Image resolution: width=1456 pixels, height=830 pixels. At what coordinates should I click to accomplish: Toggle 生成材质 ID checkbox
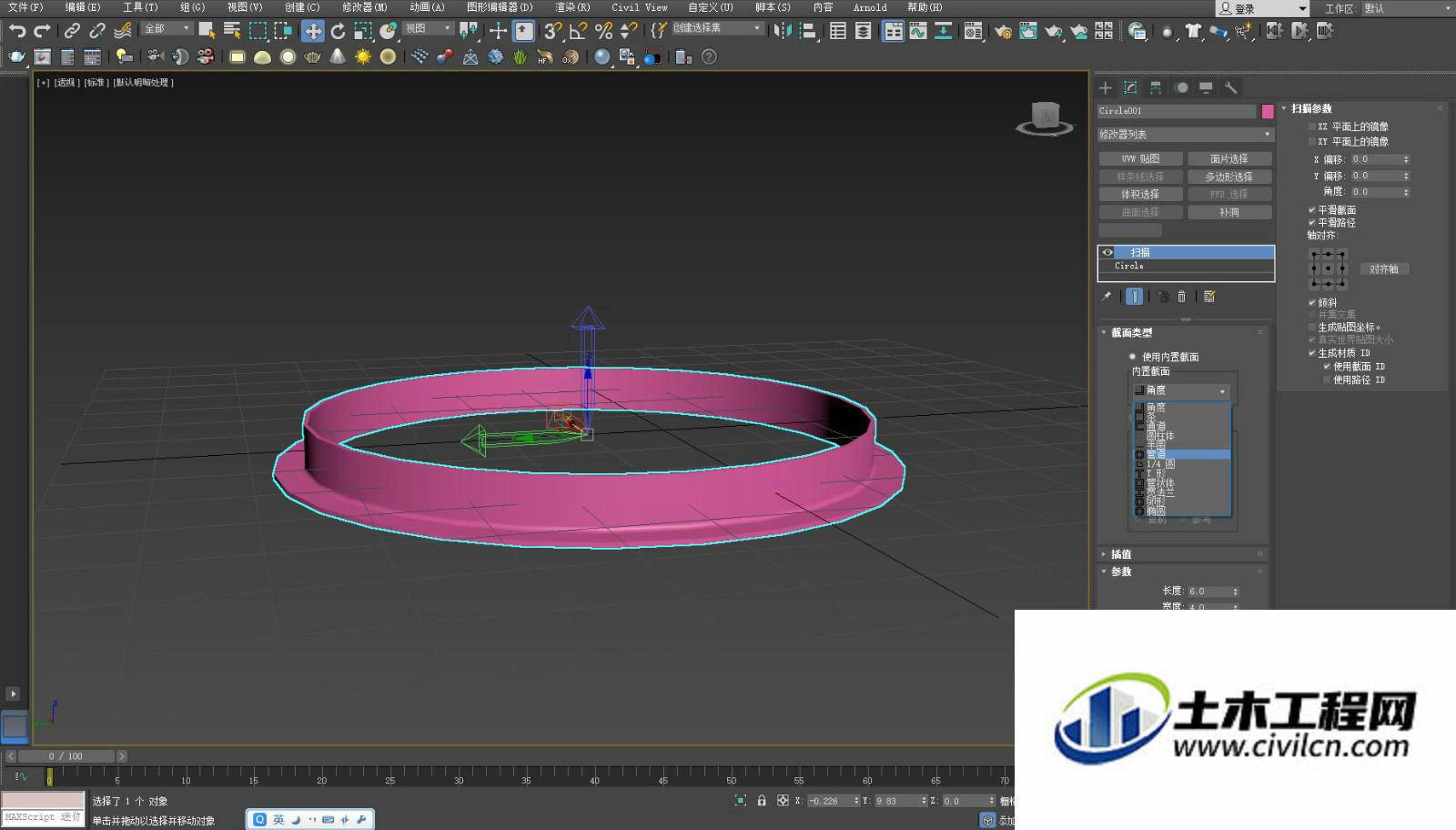(1311, 352)
